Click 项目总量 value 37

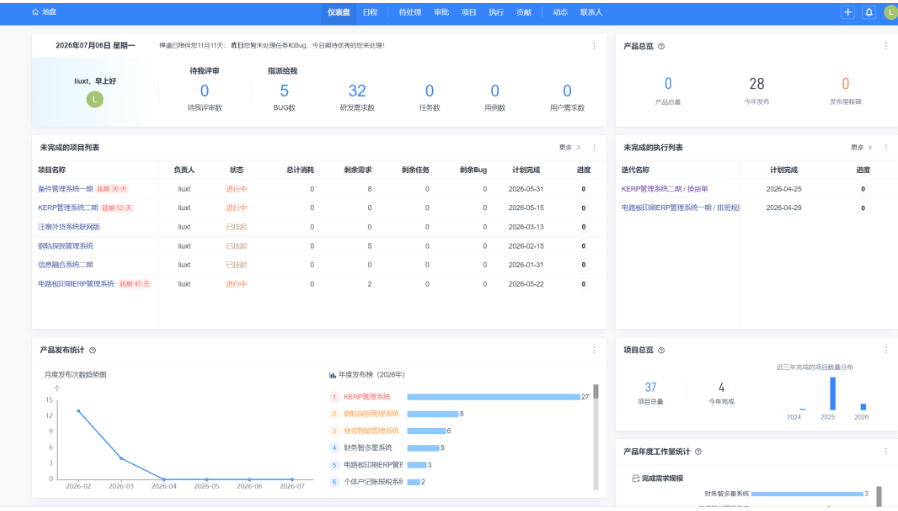pyautogui.click(x=651, y=388)
